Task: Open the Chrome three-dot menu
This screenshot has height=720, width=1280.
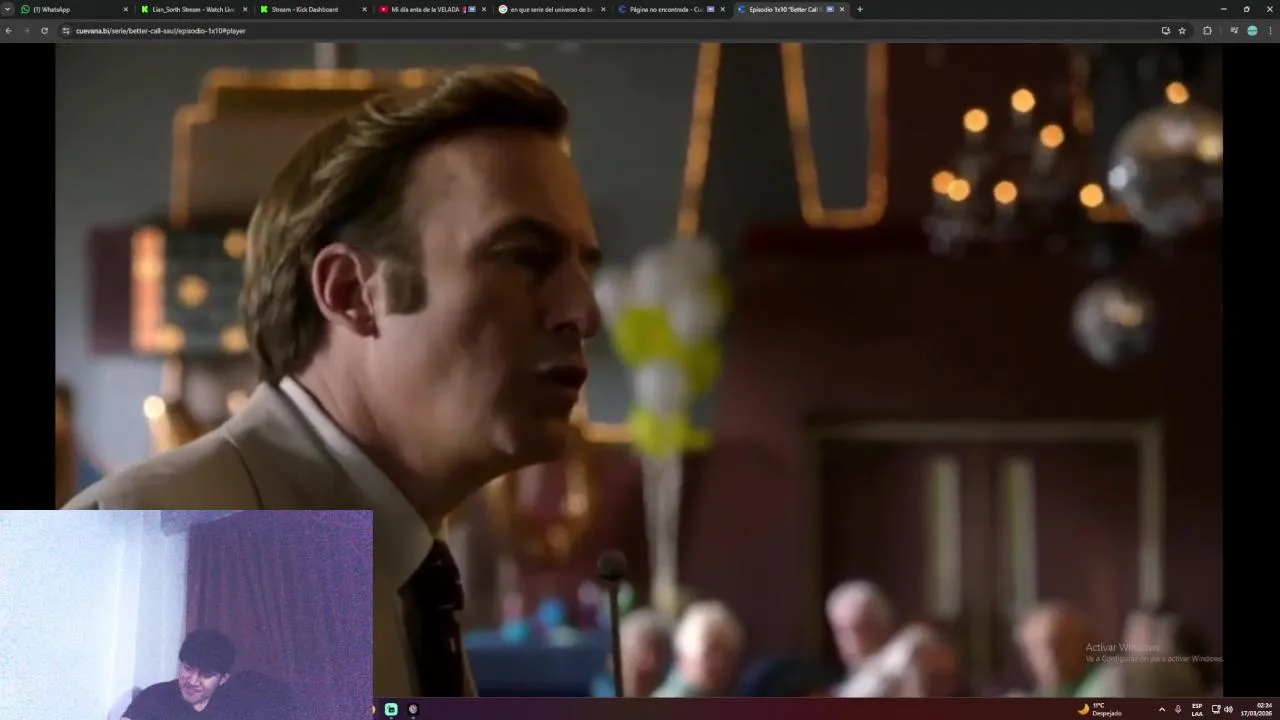Action: pyautogui.click(x=1270, y=31)
